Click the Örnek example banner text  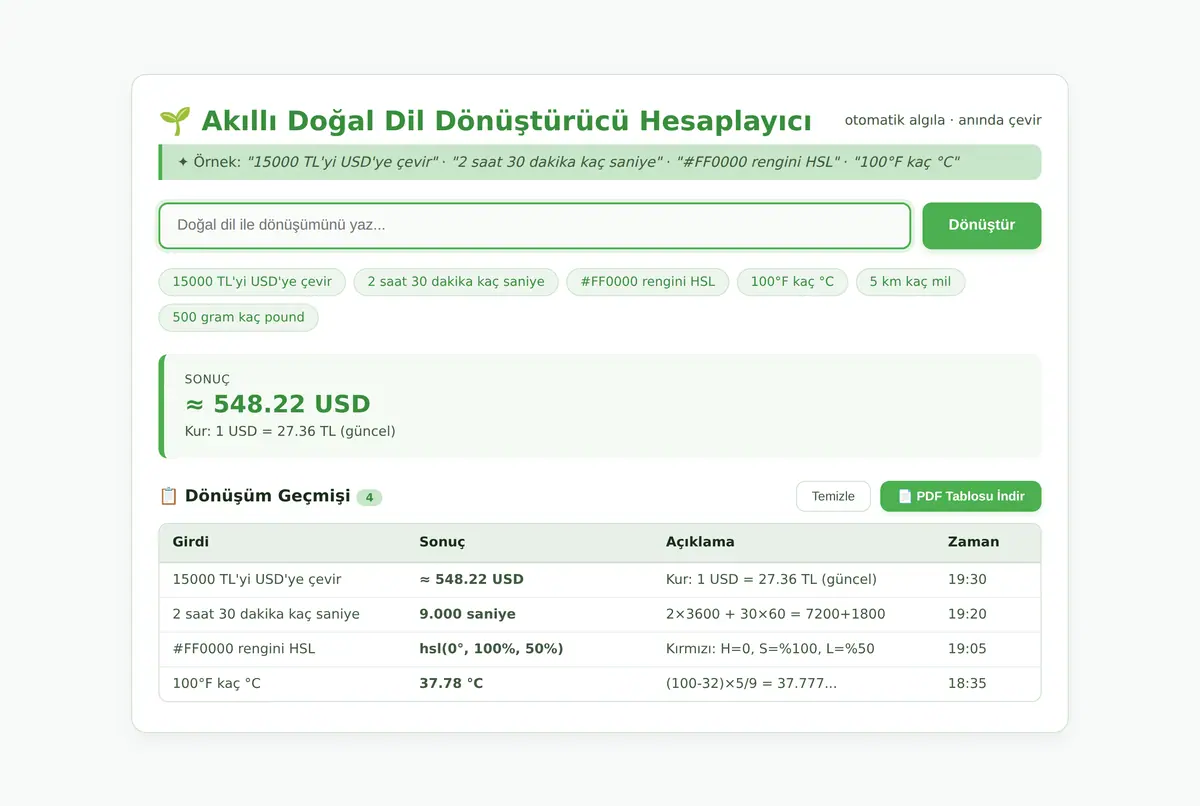click(568, 162)
